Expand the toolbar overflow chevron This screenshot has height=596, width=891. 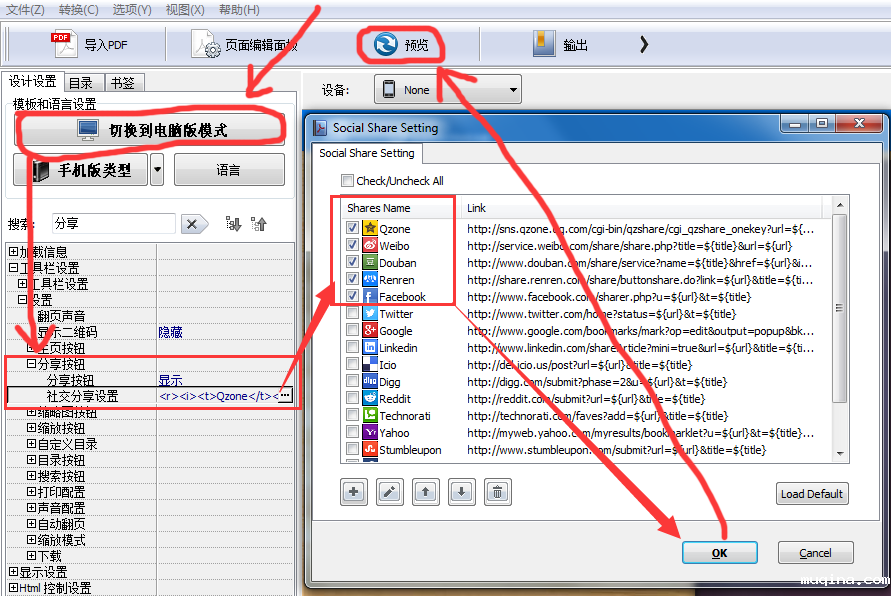644,44
